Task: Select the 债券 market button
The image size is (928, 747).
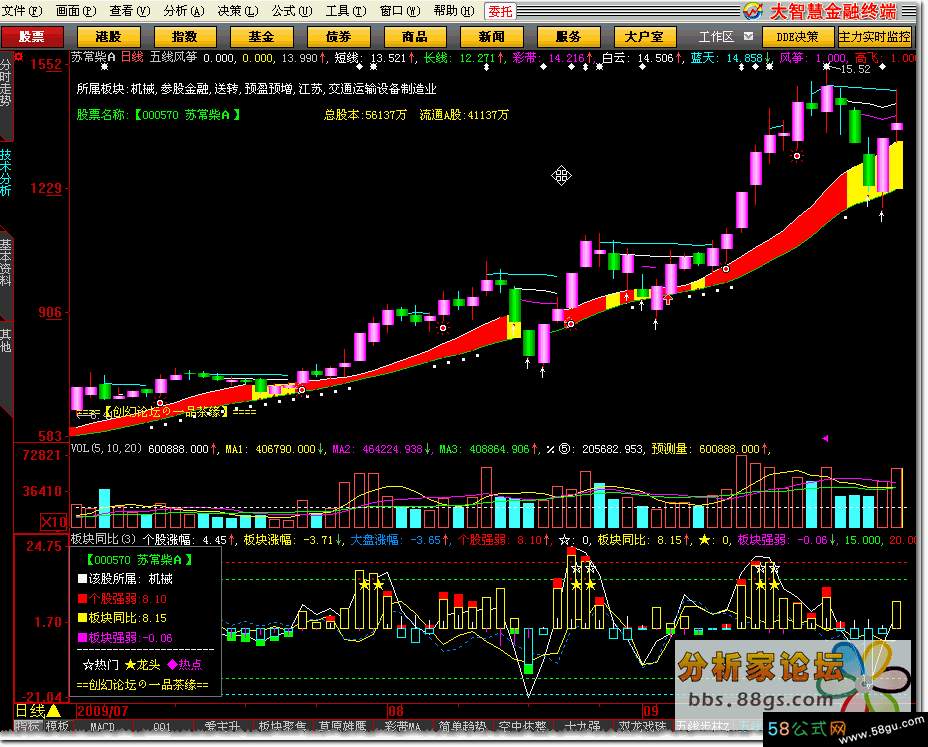Action: coord(339,37)
